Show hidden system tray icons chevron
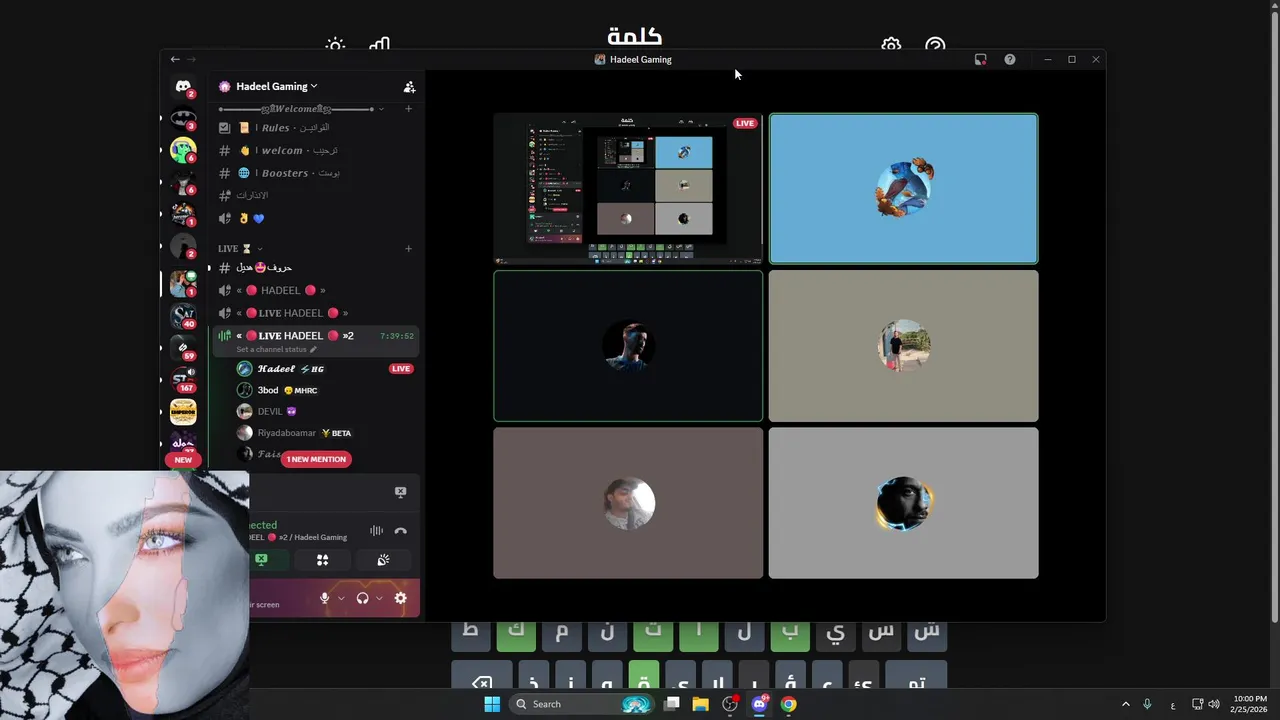Image resolution: width=1280 pixels, height=720 pixels. 1125,704
